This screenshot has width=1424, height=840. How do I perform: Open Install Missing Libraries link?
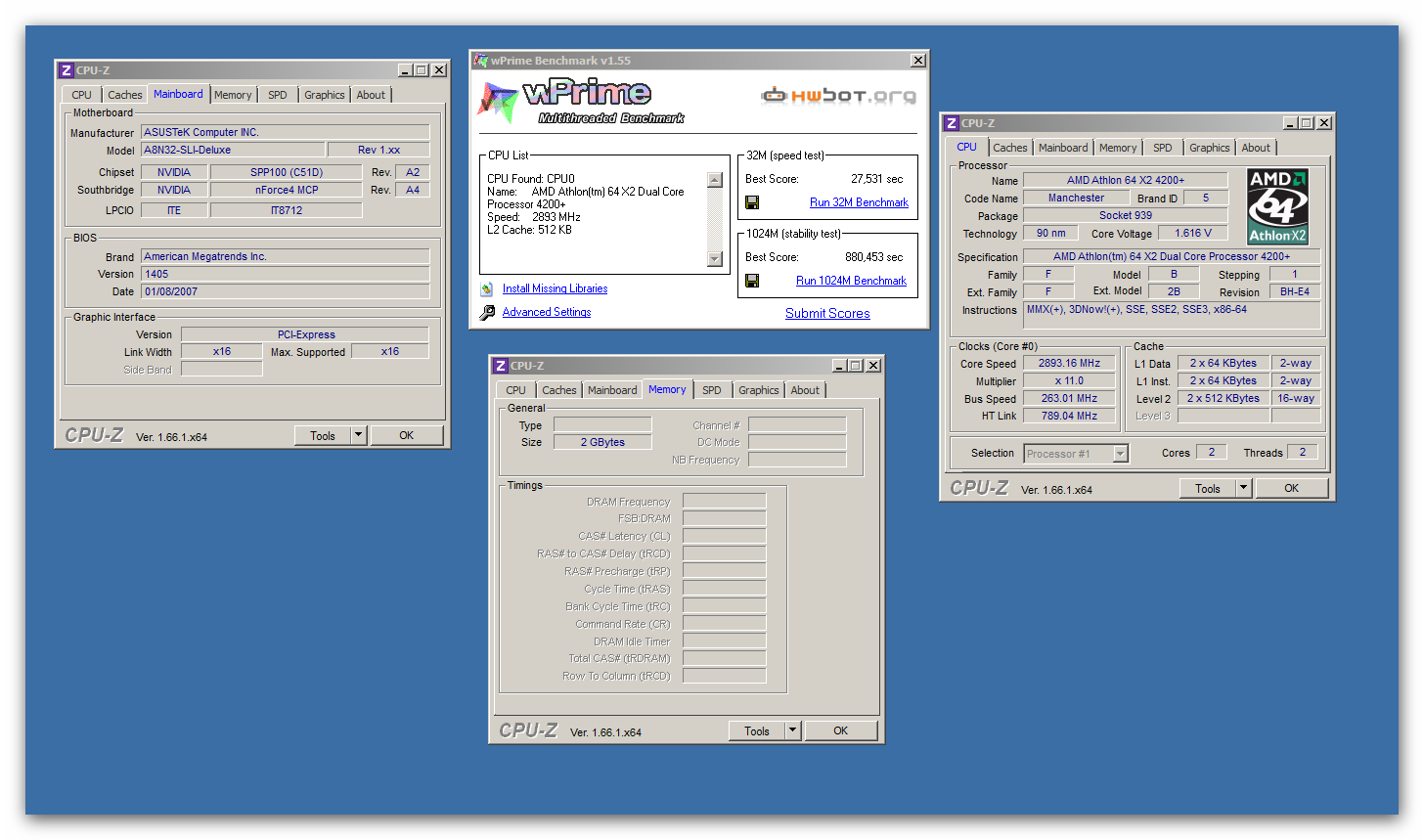(x=555, y=288)
